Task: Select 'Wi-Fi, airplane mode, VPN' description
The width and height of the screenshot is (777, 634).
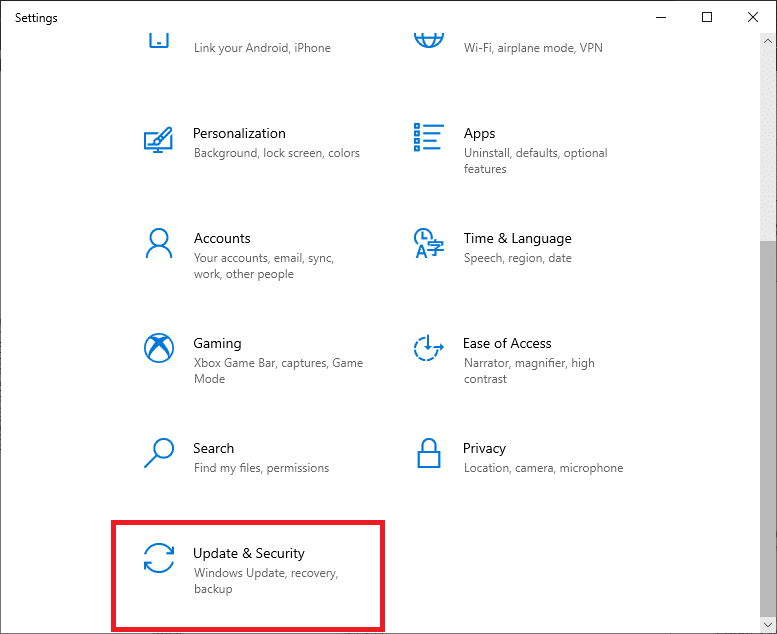Action: pos(533,48)
